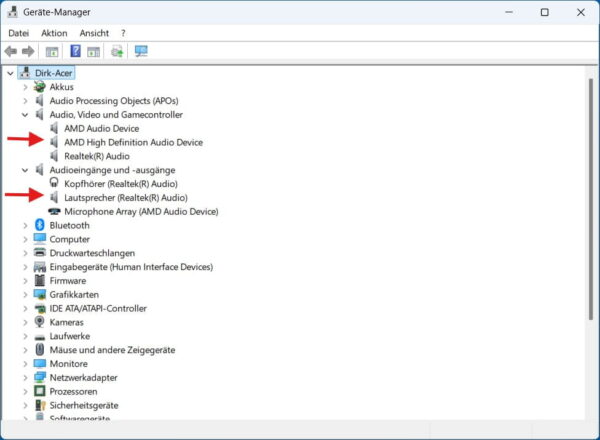600x440 pixels.
Task: Open the Ansicht menu
Action: [94, 33]
